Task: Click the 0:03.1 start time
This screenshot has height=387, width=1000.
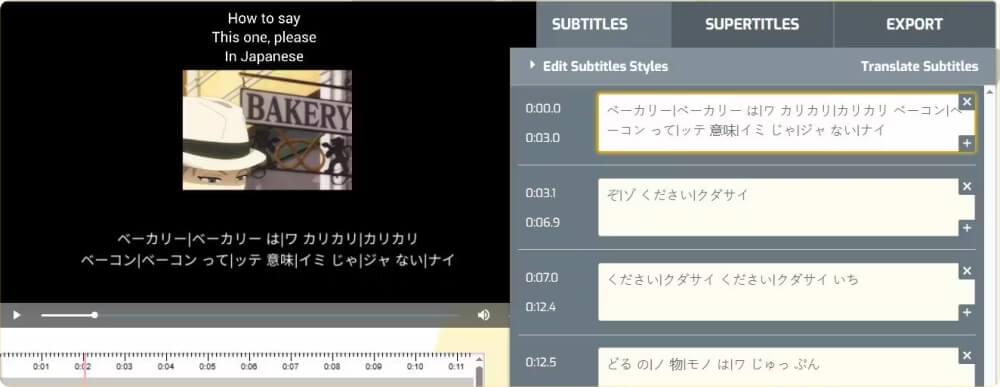Action: 541,193
